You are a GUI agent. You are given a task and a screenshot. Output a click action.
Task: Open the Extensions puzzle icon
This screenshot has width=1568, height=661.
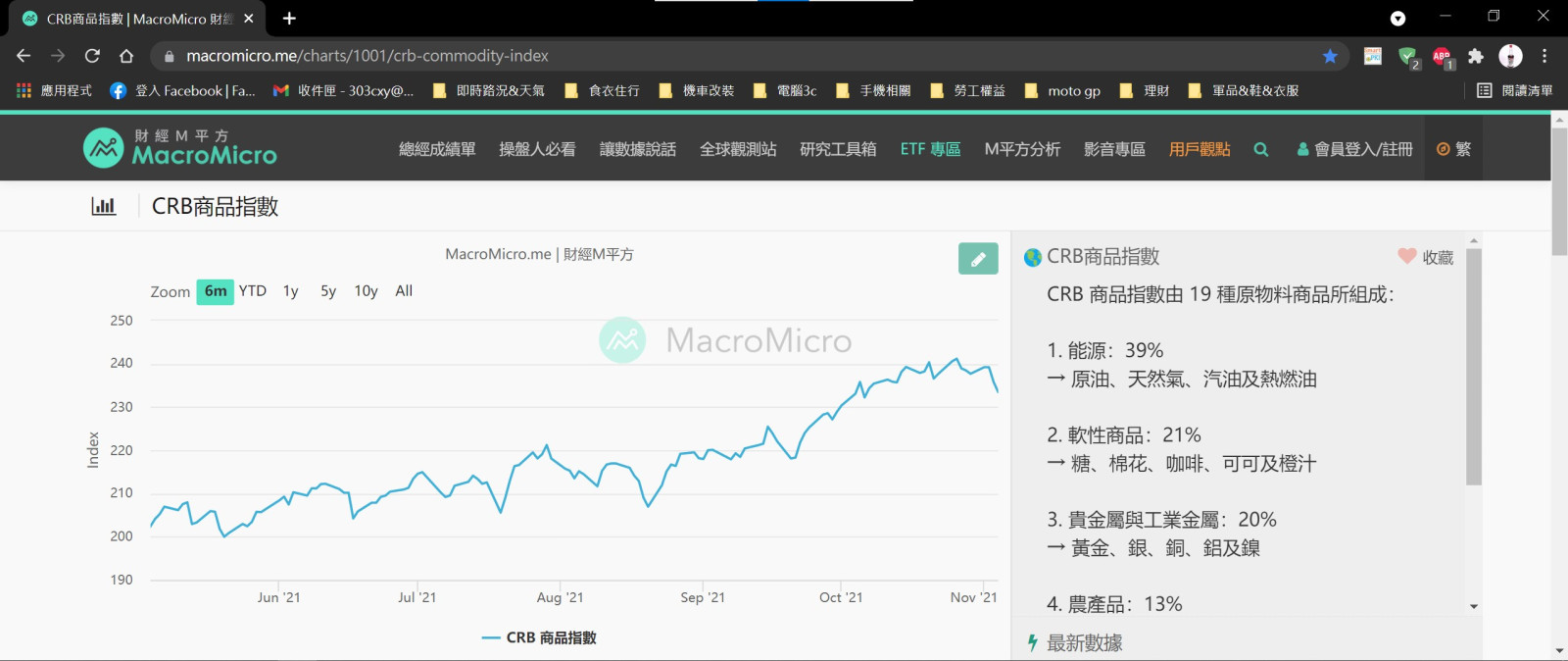click(x=1476, y=56)
